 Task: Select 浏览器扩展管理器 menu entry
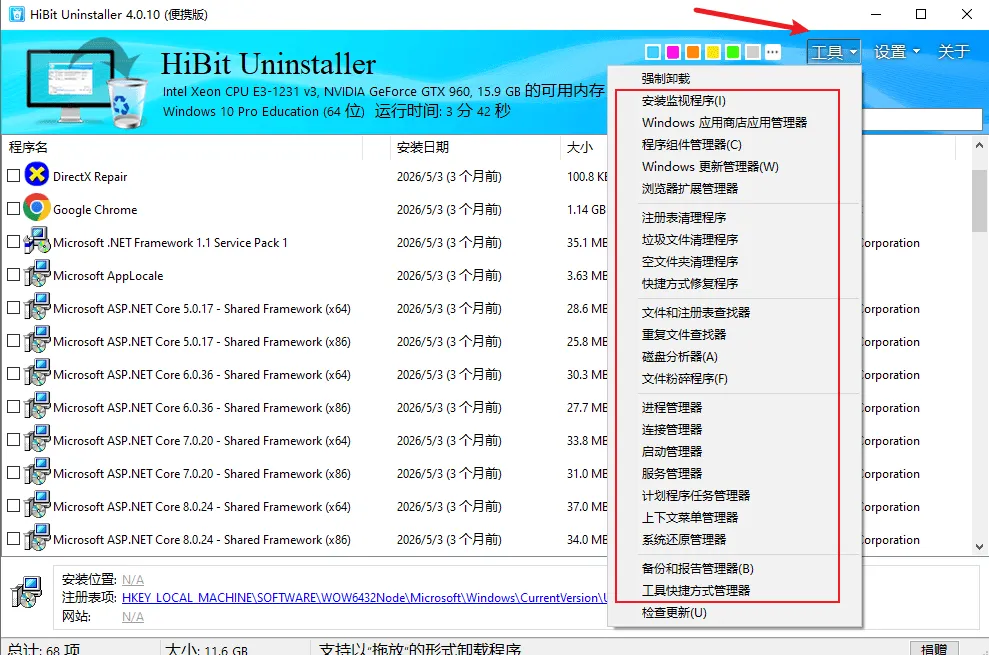point(690,189)
